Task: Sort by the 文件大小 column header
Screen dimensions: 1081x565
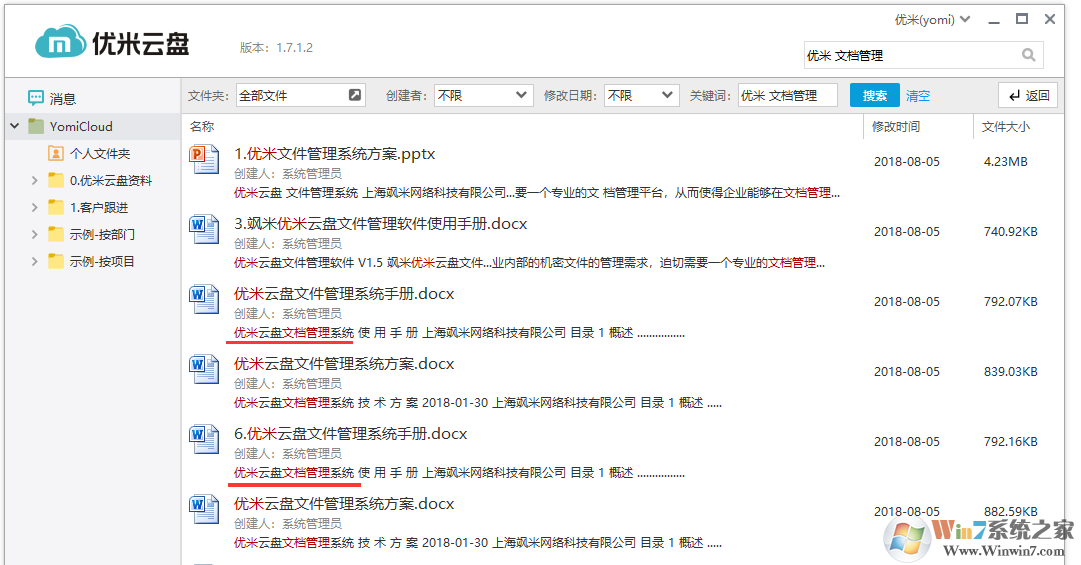Action: (1005, 127)
